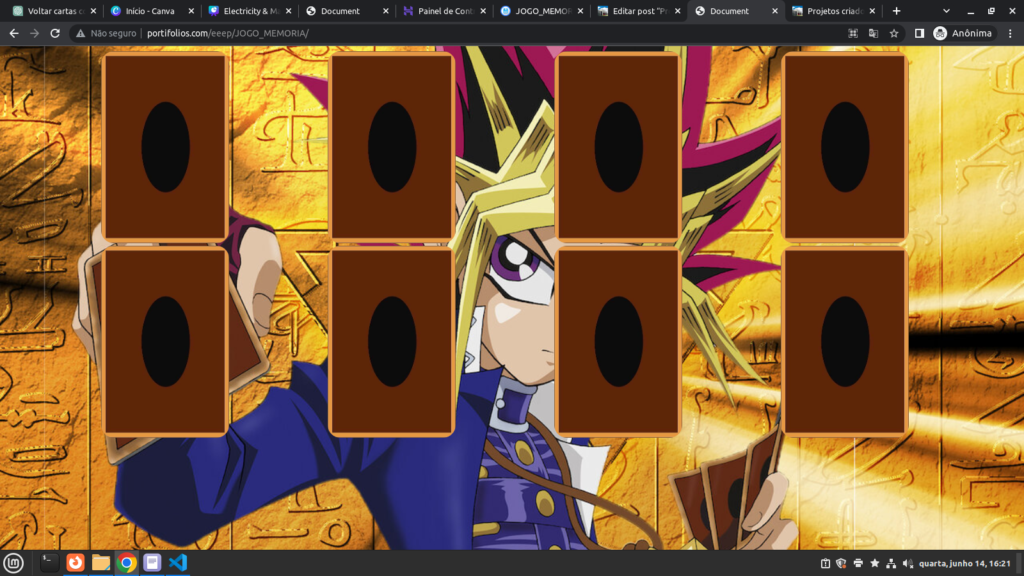Go back using the back arrow
Screen dimensions: 1024x576
pyautogui.click(x=12, y=33)
